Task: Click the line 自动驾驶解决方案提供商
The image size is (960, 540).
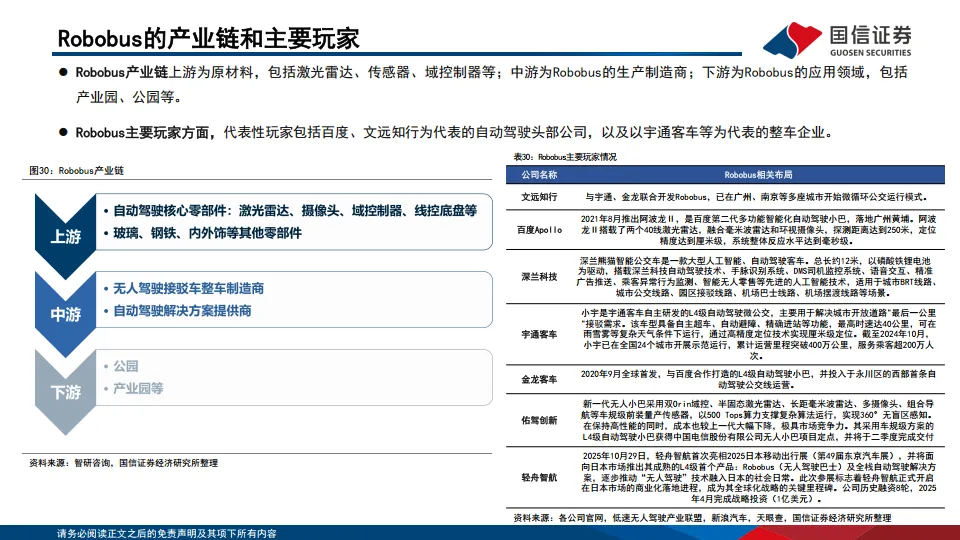Action: pos(178,311)
